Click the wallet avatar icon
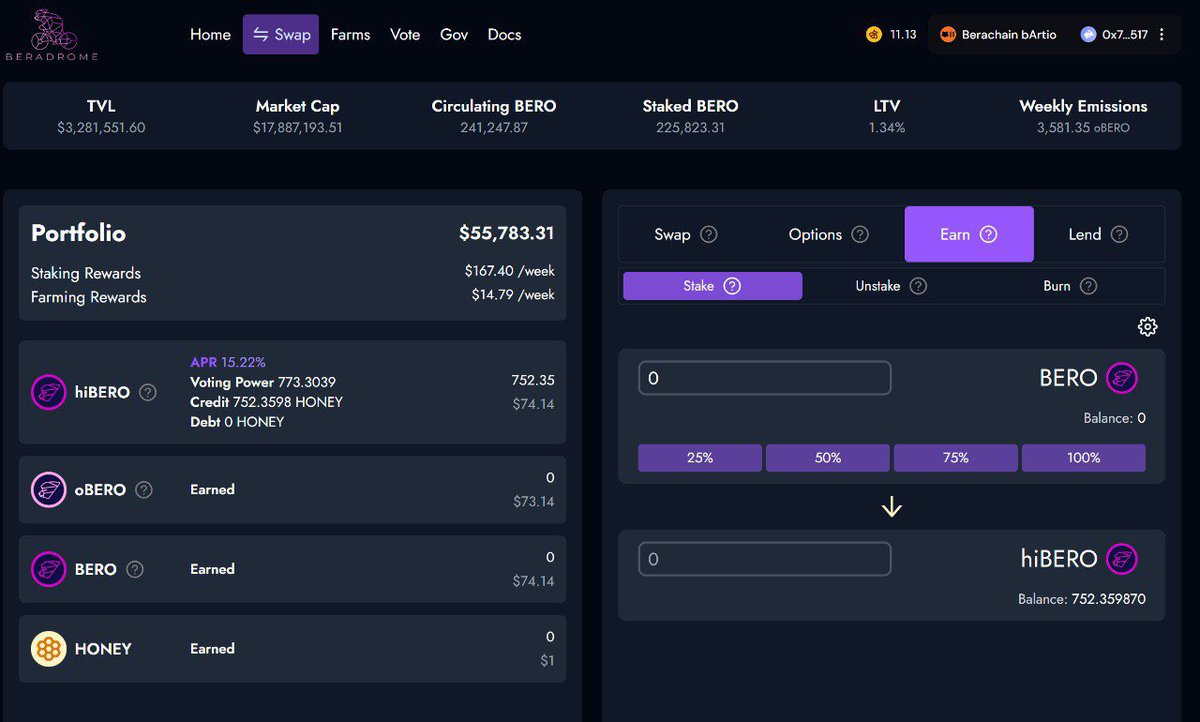 point(1088,34)
